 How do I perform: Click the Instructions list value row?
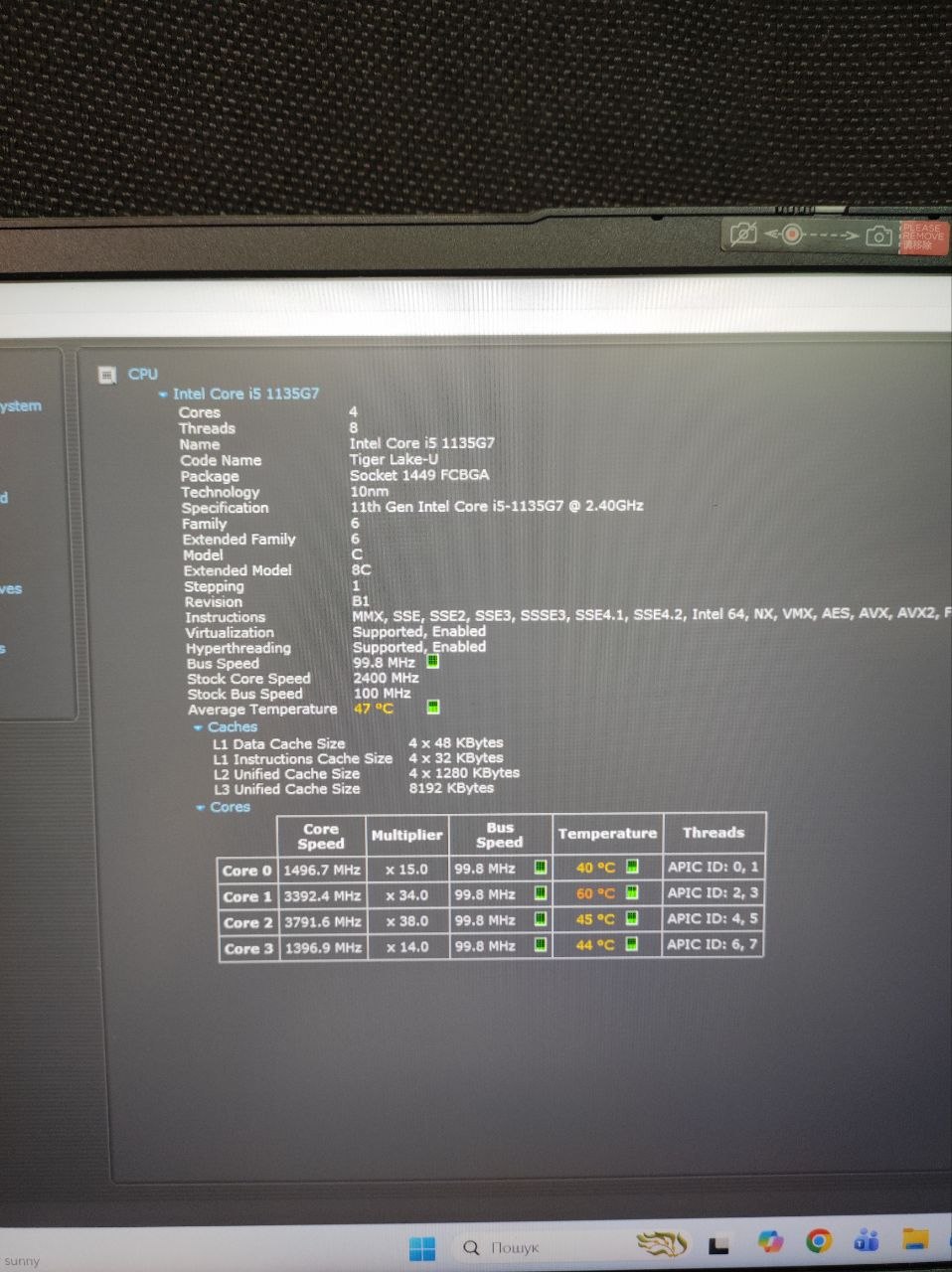coord(651,615)
